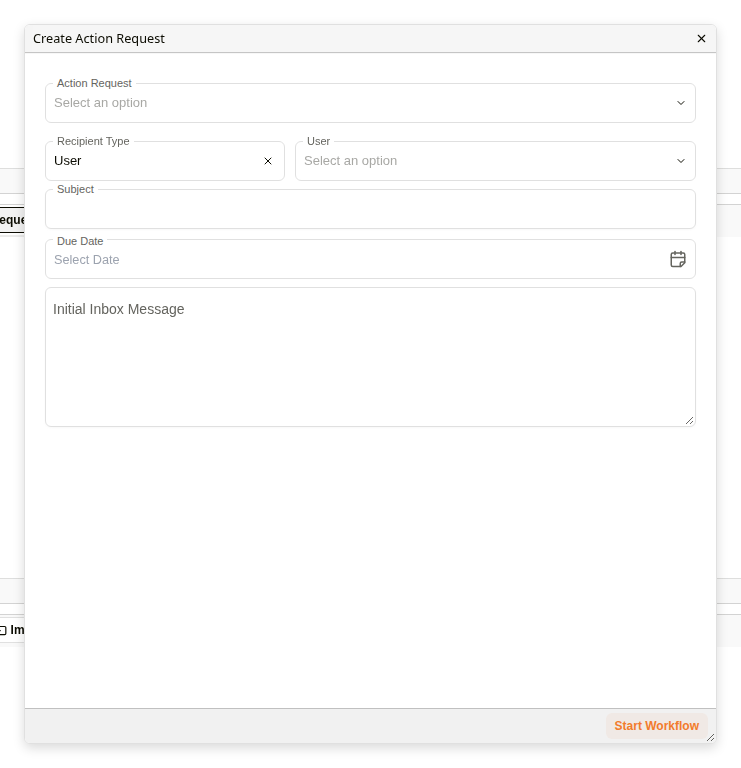Expand Action Request chevron arrow

[x=681, y=103]
